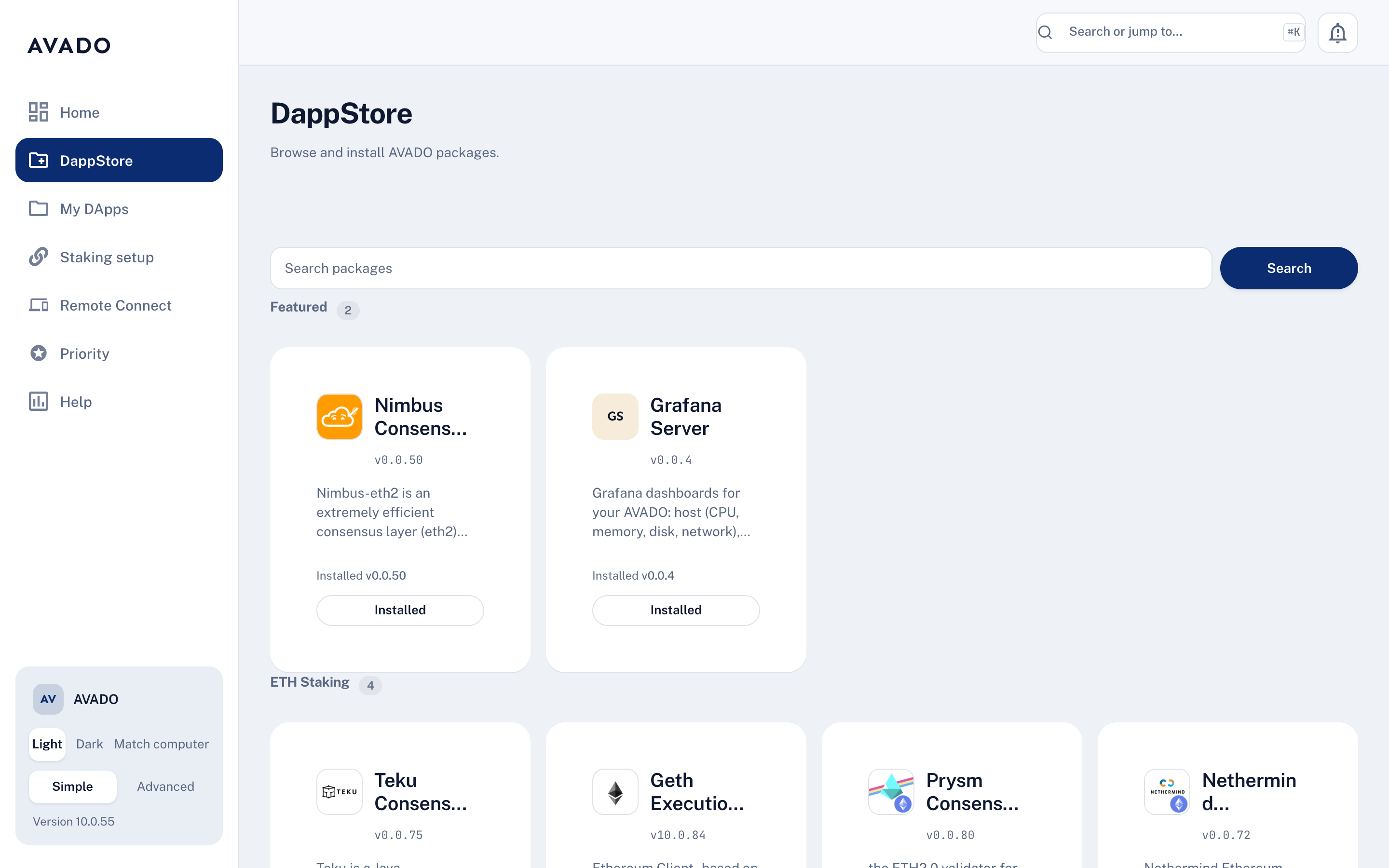Switch to Advanced mode

[x=165, y=787]
